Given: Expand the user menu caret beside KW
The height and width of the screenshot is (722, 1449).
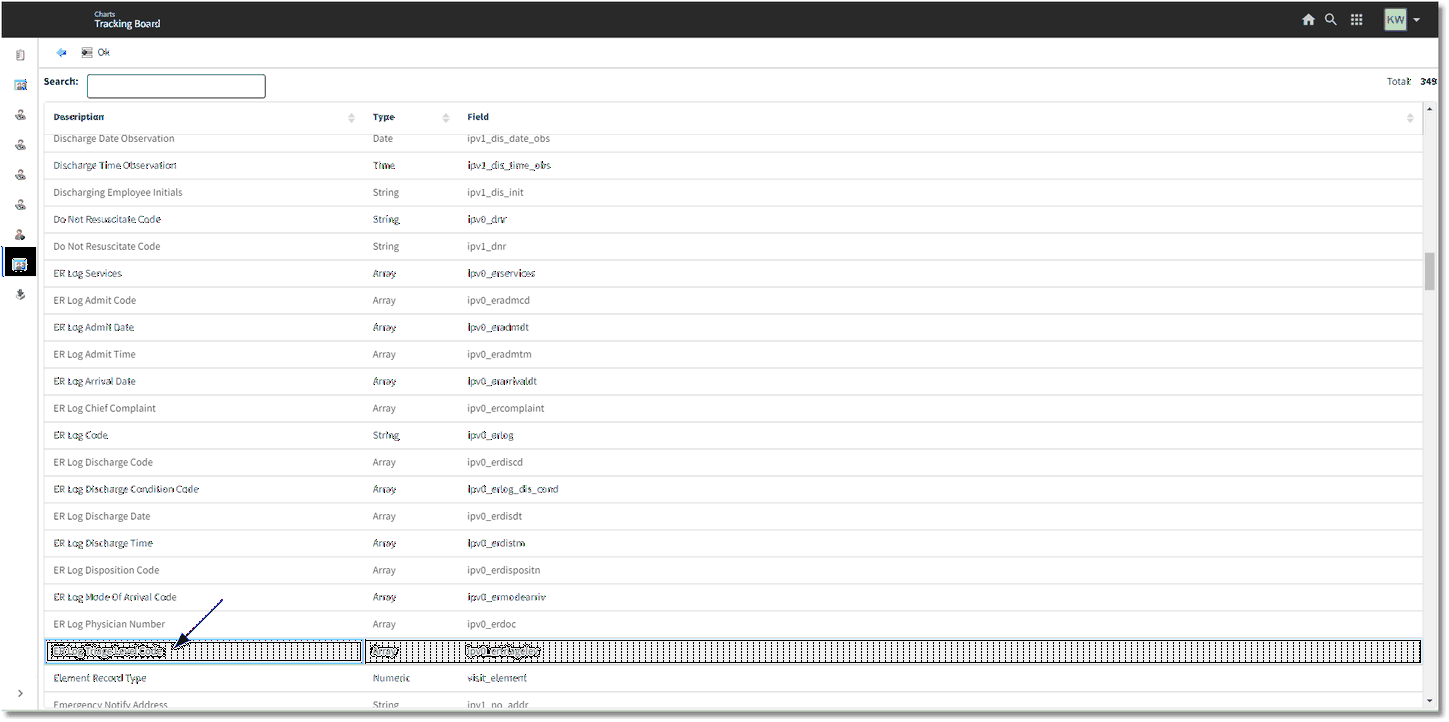Looking at the screenshot, I should tap(1417, 20).
